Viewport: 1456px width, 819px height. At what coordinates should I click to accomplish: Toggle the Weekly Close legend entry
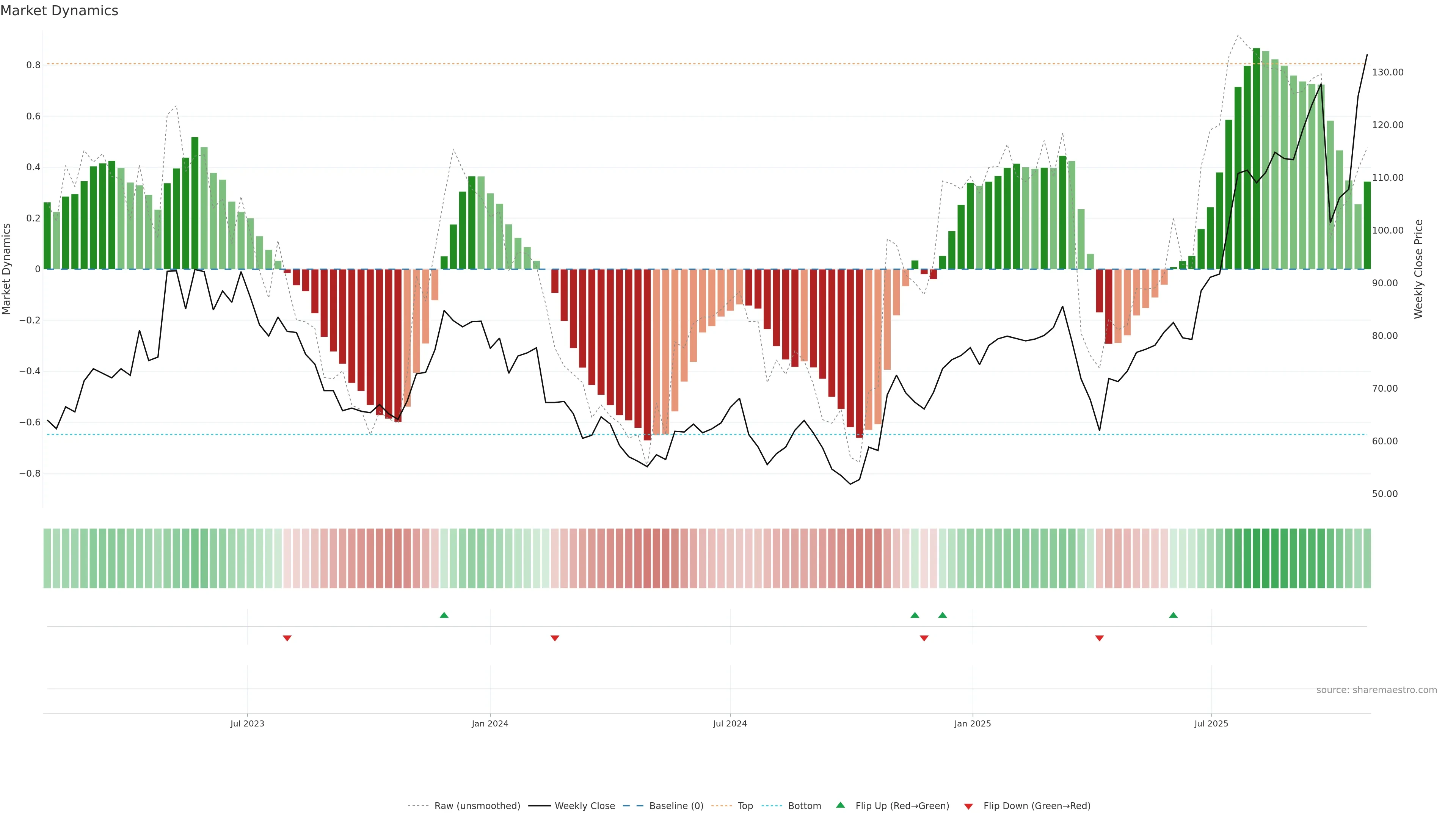point(584,806)
